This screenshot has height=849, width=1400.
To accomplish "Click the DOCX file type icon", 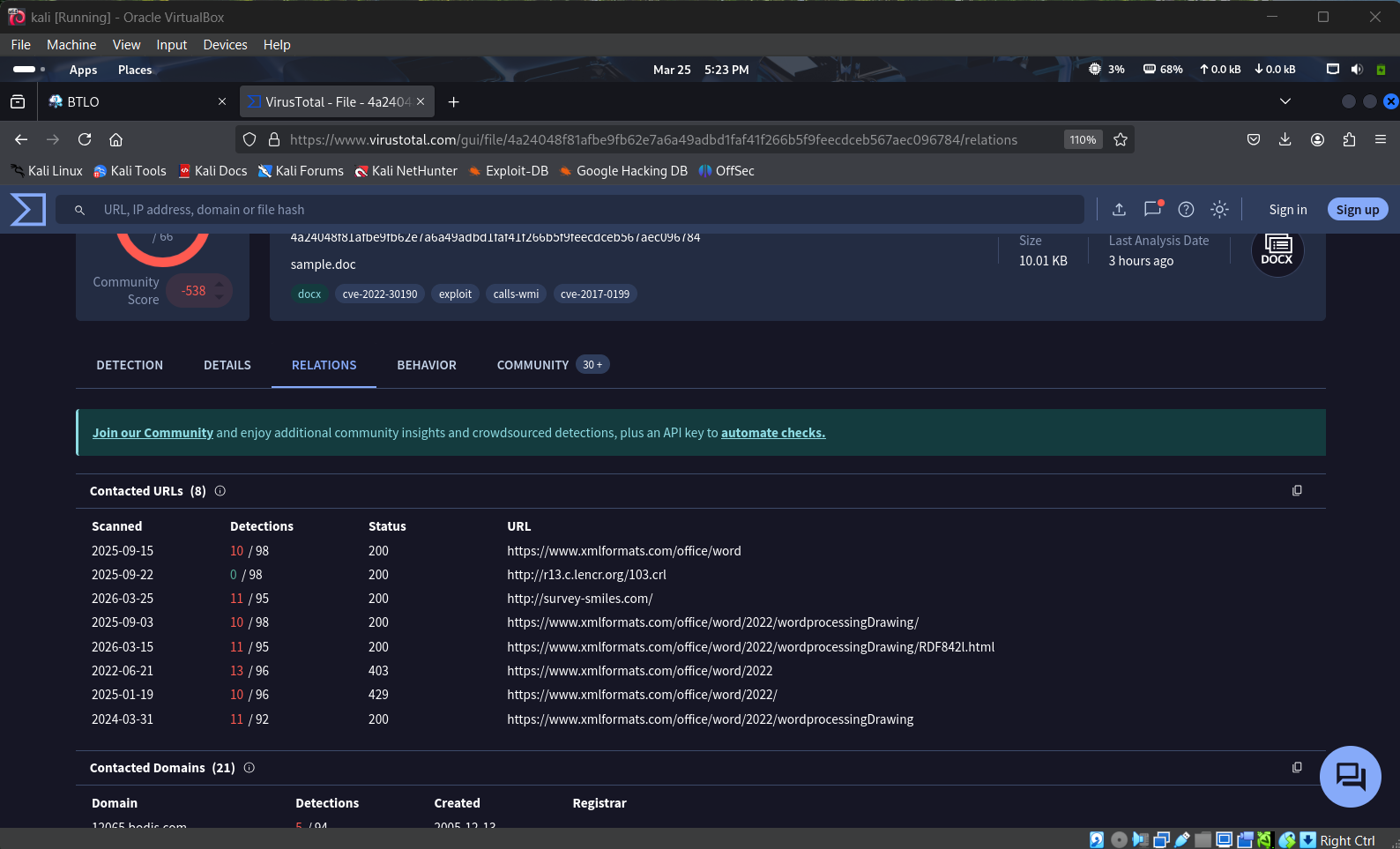I will coord(1277,250).
